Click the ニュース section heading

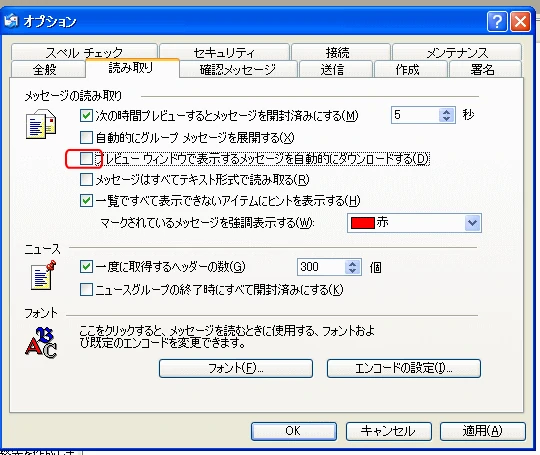coord(42,249)
